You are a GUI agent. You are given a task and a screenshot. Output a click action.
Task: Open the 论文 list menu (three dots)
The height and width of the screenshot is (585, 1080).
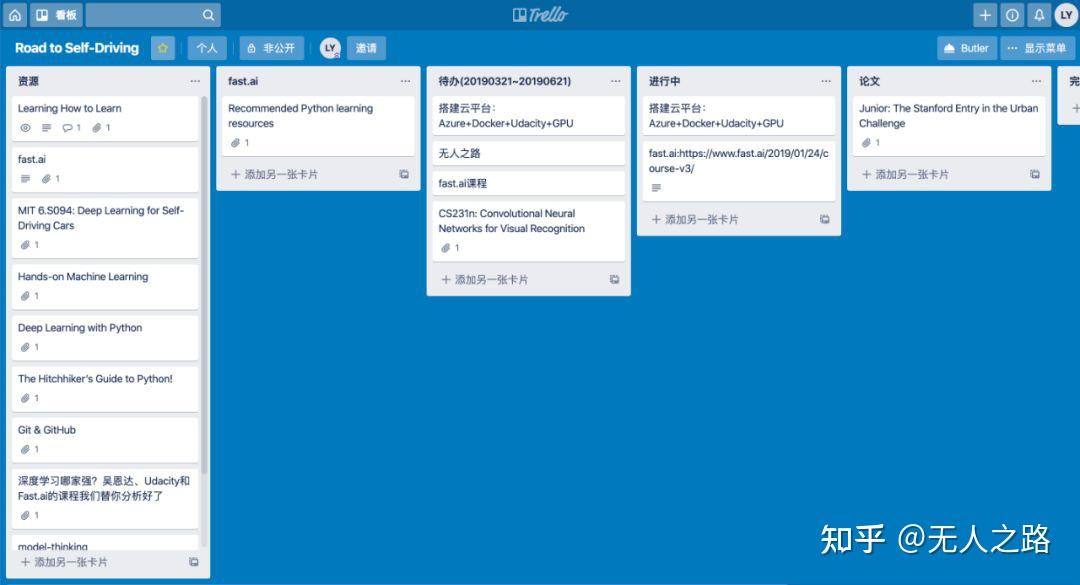pyautogui.click(x=1036, y=81)
